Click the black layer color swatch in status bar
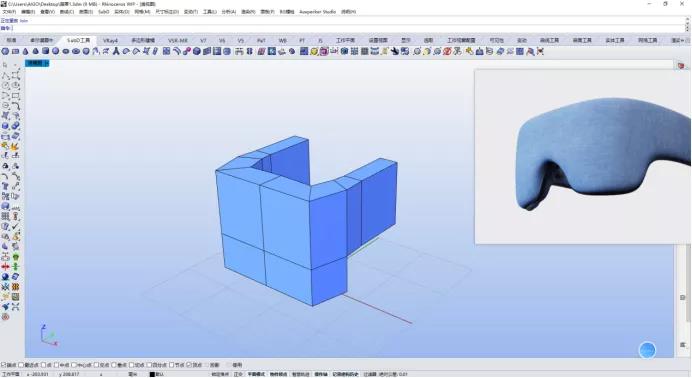The height and width of the screenshot is (378, 692). [152, 374]
